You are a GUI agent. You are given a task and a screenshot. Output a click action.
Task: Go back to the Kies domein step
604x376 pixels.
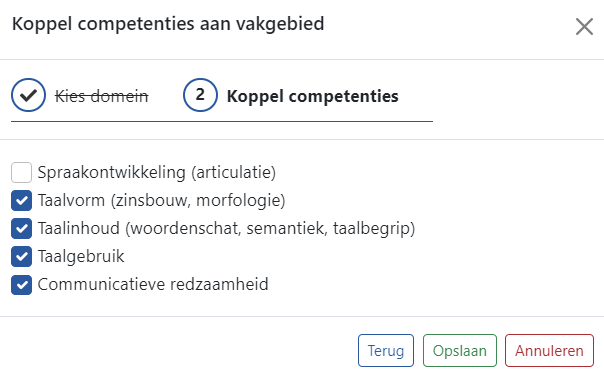(x=102, y=96)
